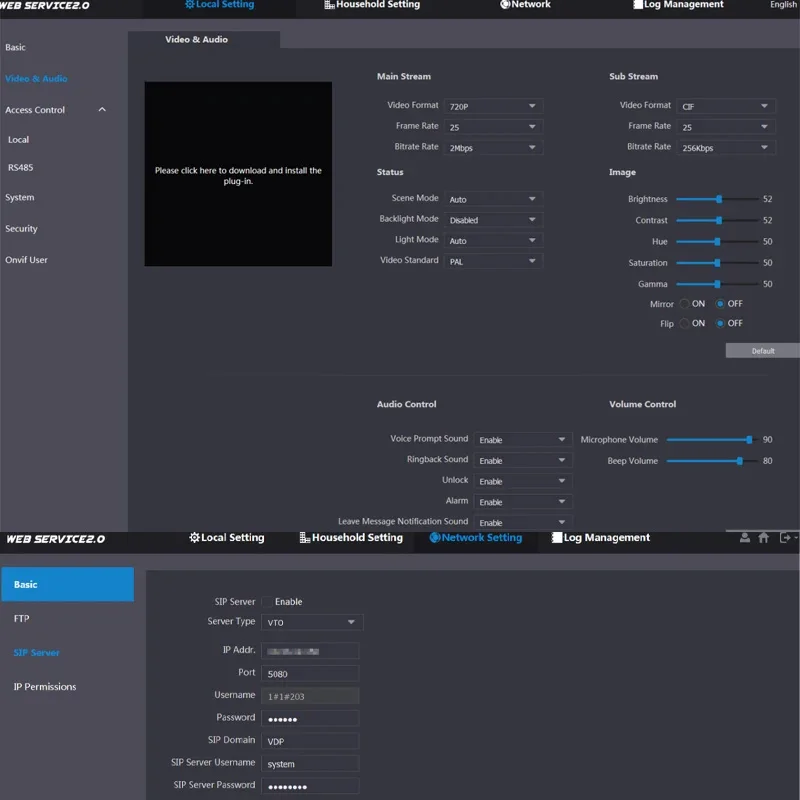800x800 pixels.
Task: Switch to lower Log Management tab
Action: 601,538
